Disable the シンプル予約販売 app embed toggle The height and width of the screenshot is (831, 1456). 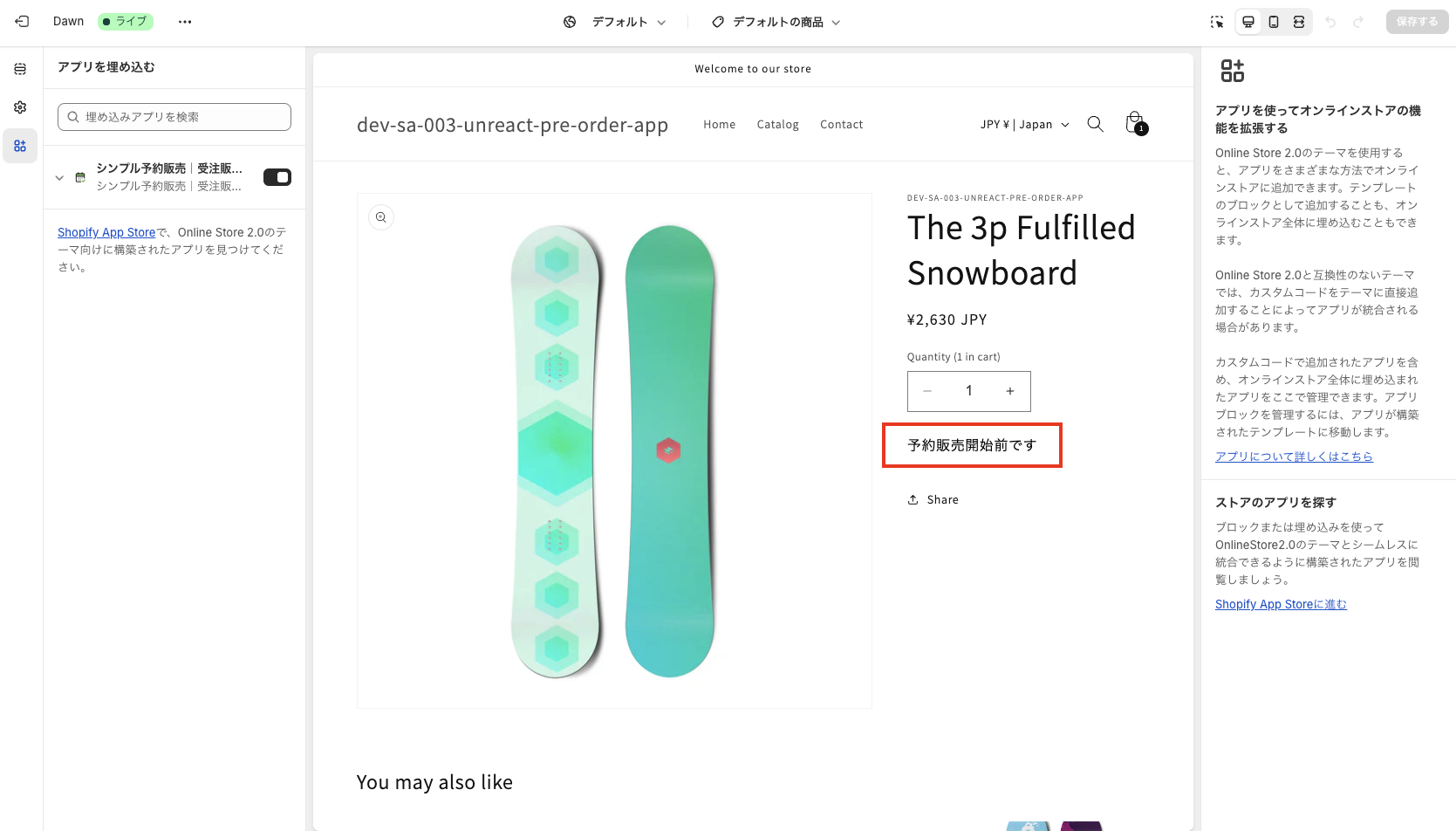277,176
